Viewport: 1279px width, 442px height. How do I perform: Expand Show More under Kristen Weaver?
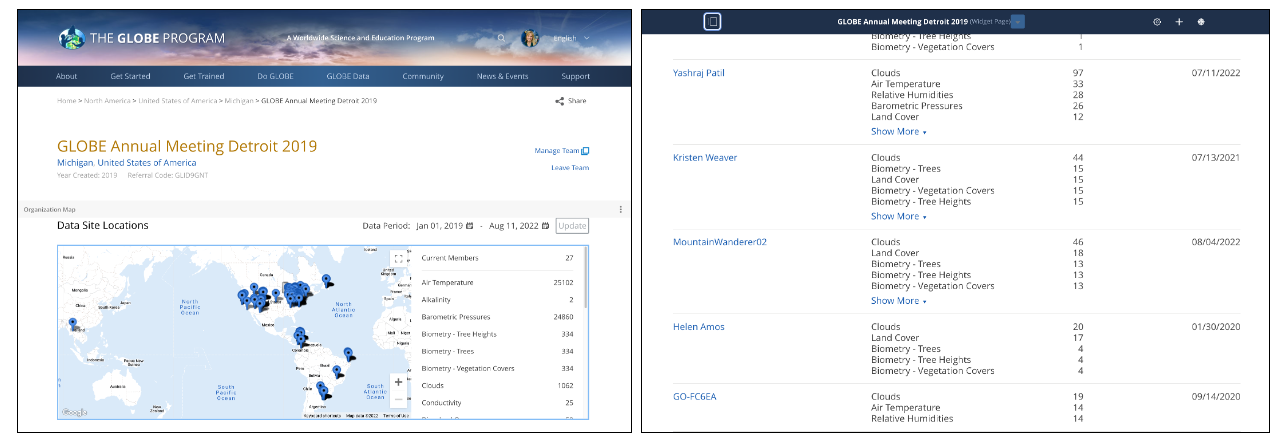point(898,216)
